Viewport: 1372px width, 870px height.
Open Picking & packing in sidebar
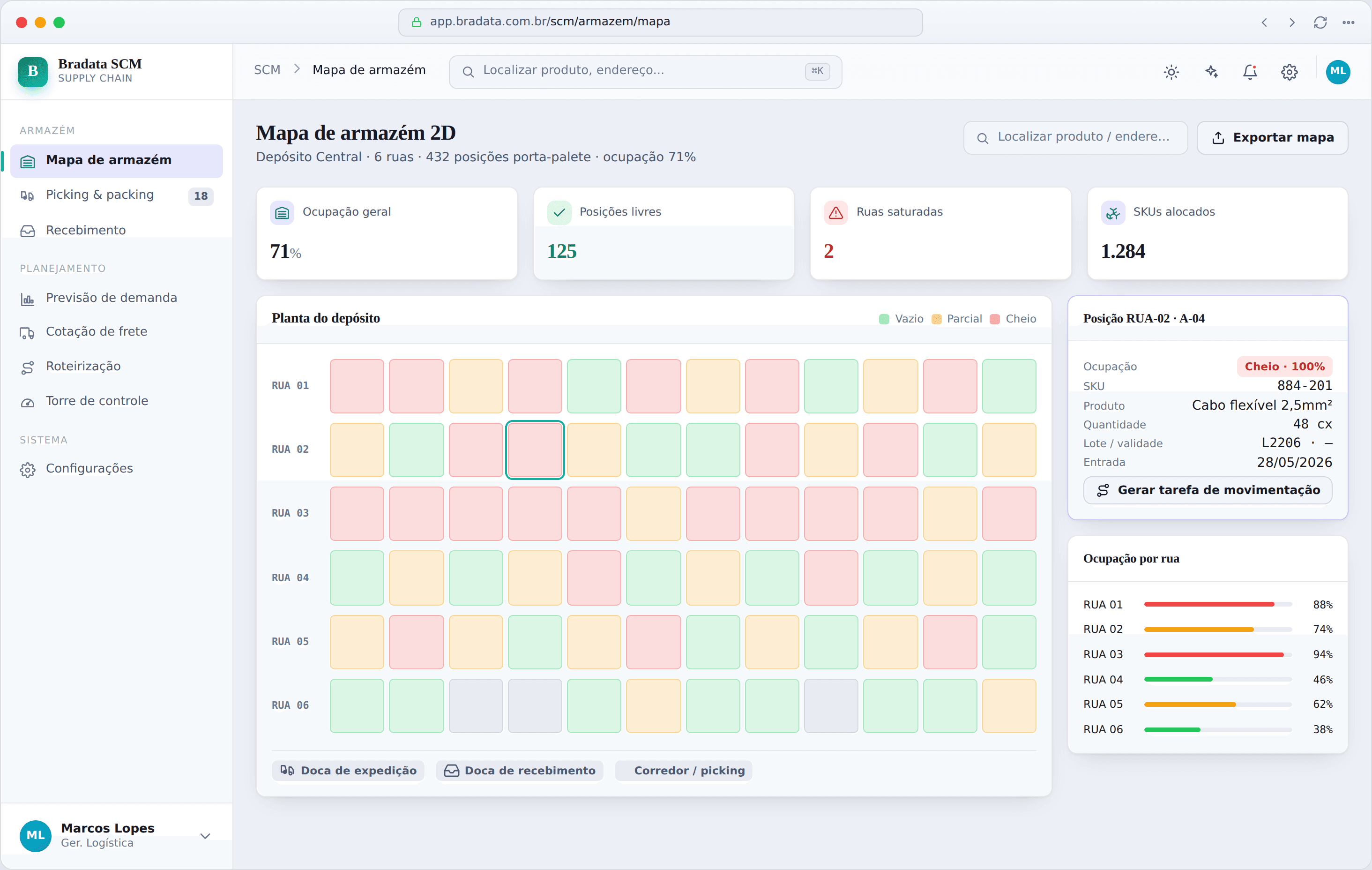(x=116, y=195)
